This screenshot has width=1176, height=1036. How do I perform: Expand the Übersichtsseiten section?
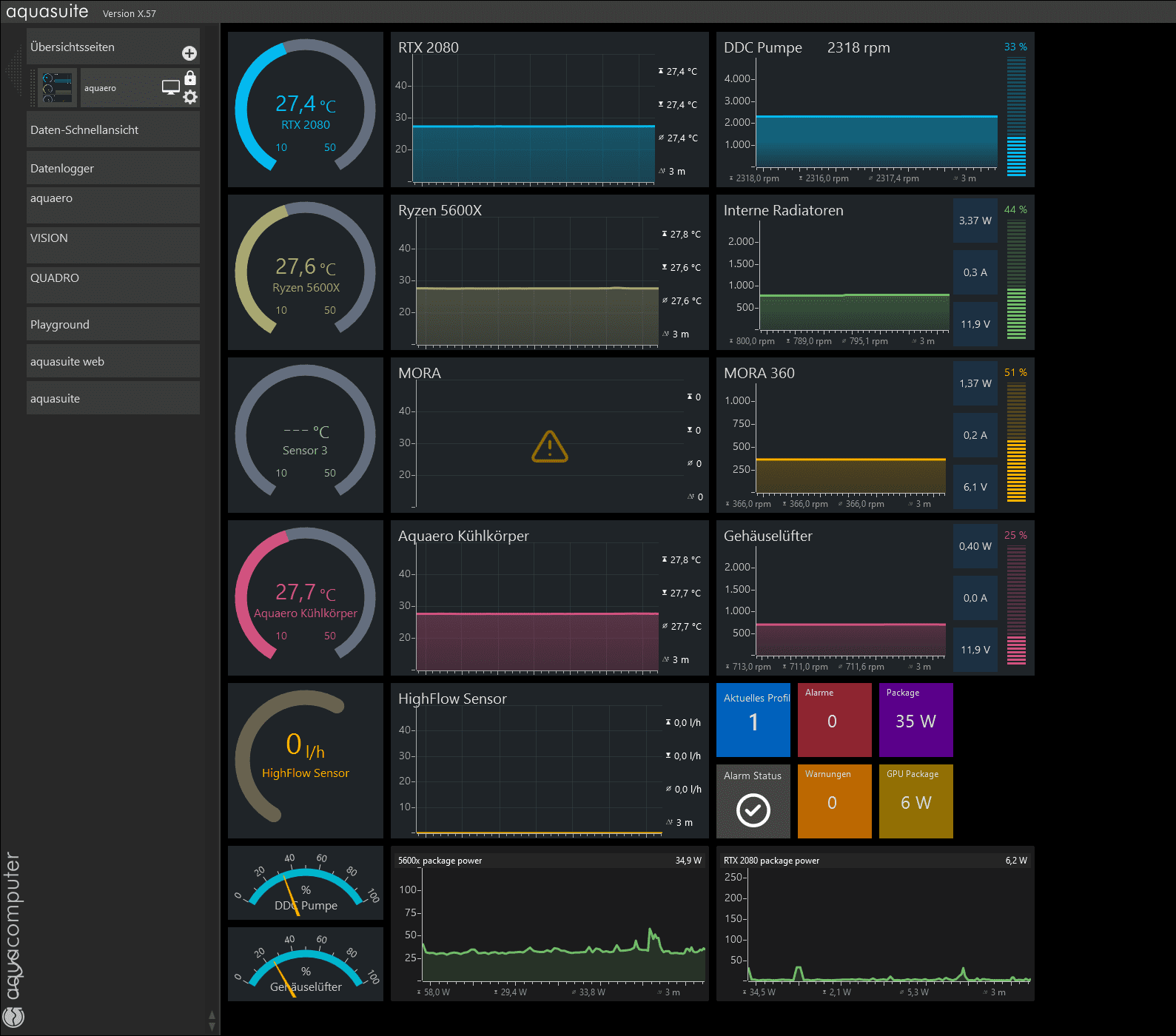113,47
